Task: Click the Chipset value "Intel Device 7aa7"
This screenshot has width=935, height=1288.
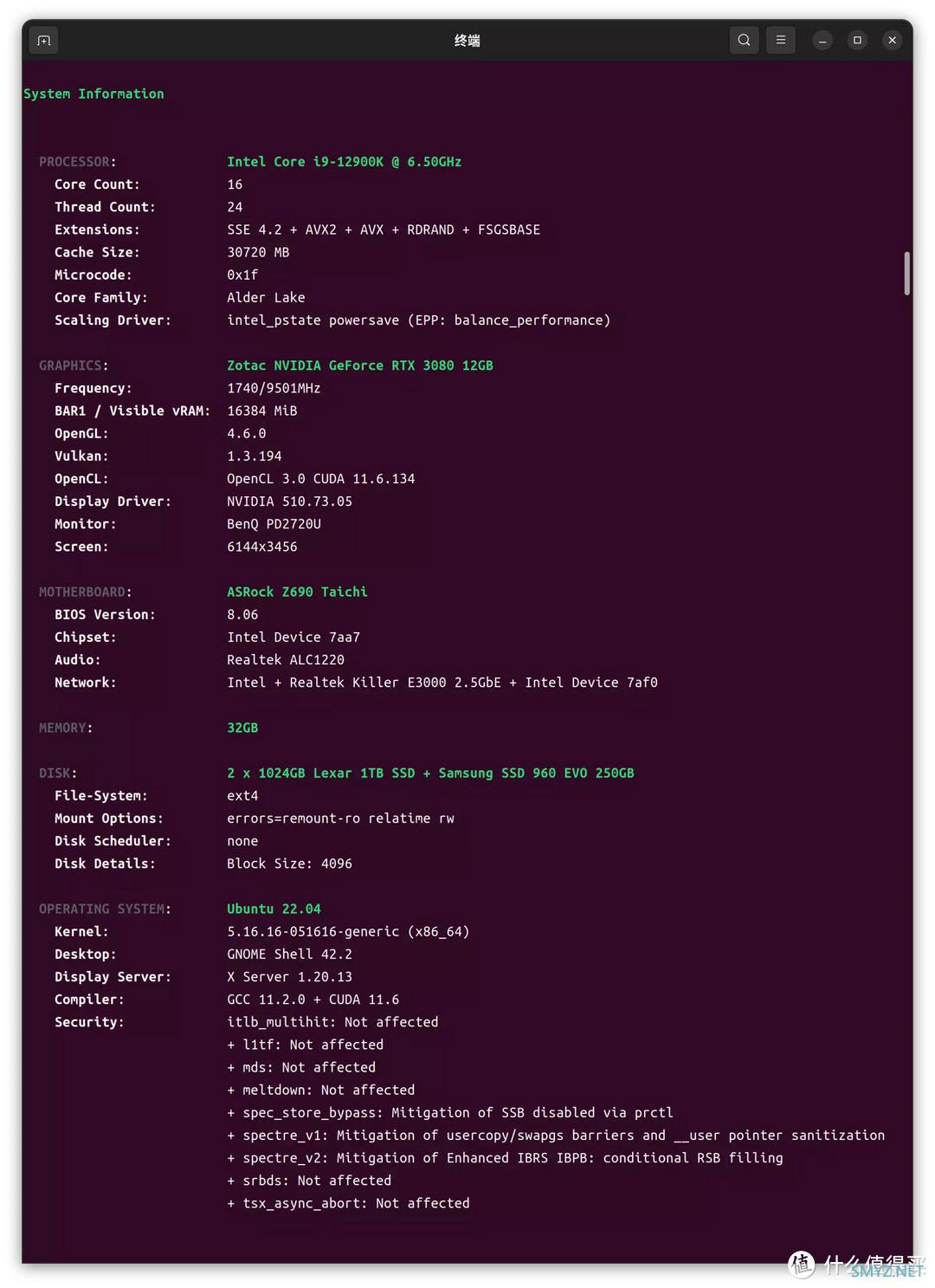Action: 293,637
